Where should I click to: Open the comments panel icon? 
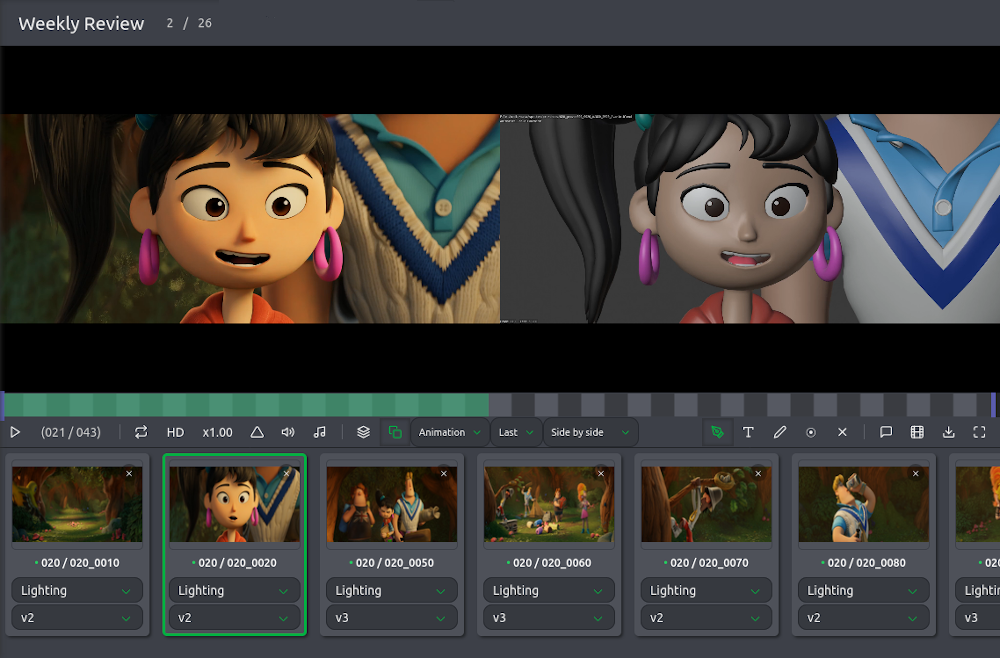(x=886, y=432)
